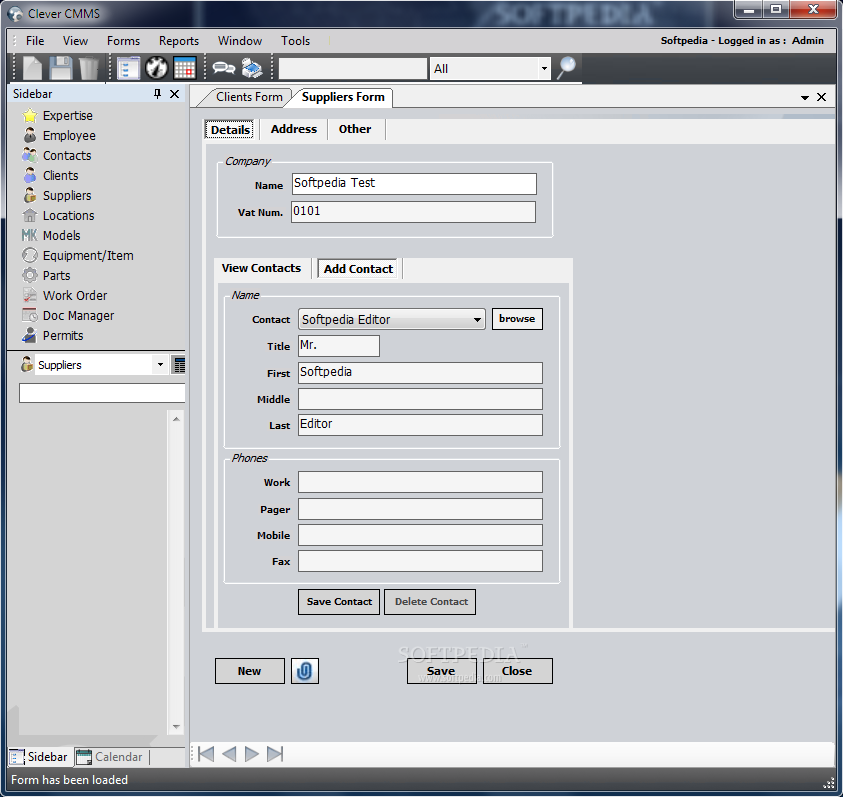This screenshot has width=843, height=797.
Task: Open the Tools menu
Action: point(295,41)
